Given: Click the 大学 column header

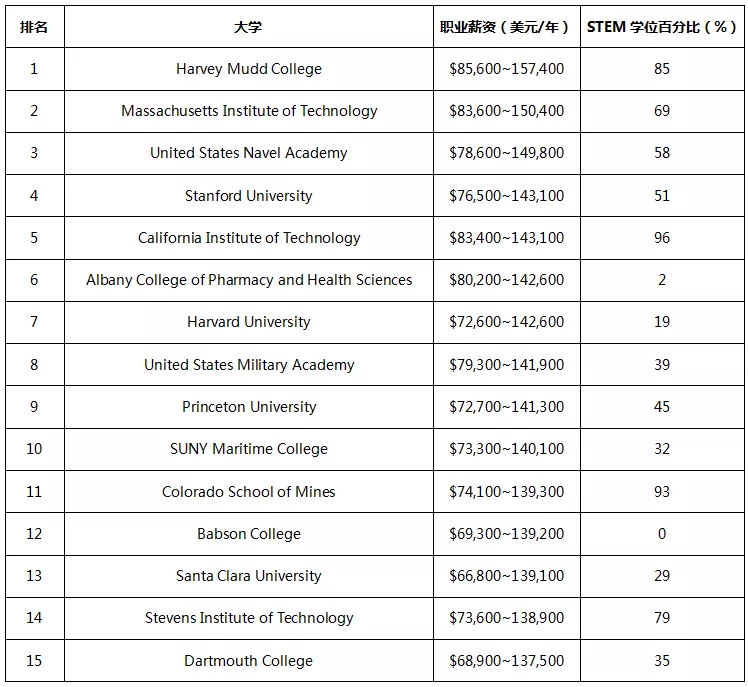Looking at the screenshot, I should 249,27.
